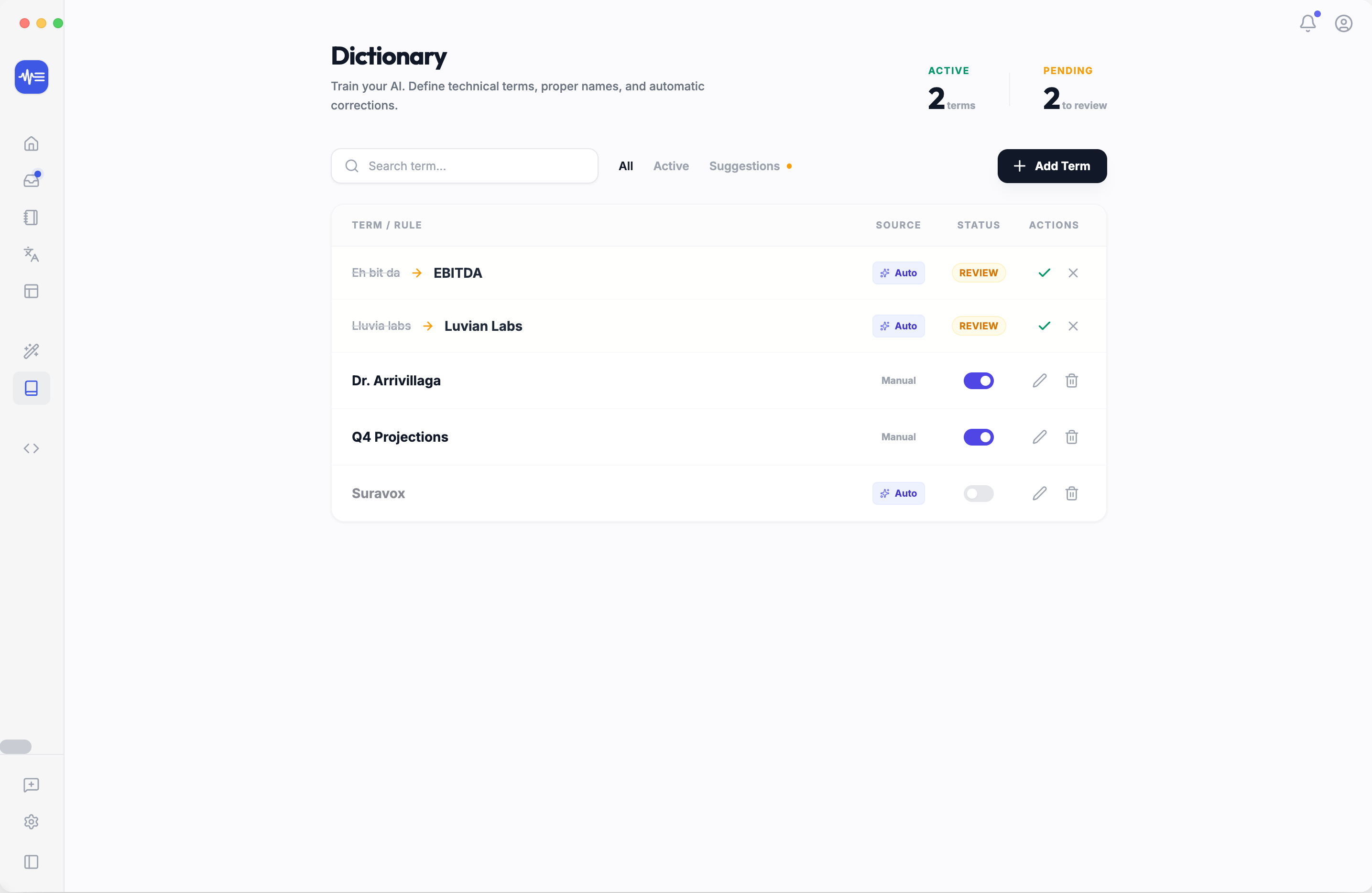The width and height of the screenshot is (1372, 893).
Task: View the Suggestions tab
Action: [745, 166]
